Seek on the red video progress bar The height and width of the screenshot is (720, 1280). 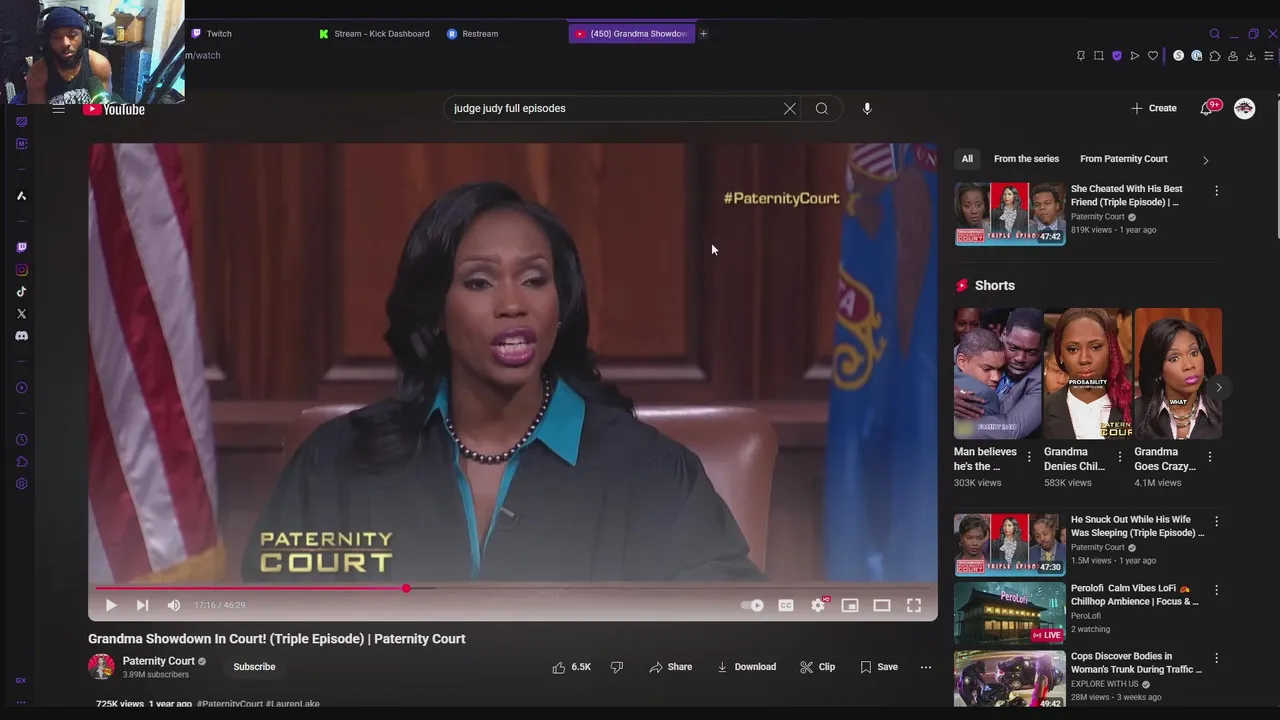[513, 588]
